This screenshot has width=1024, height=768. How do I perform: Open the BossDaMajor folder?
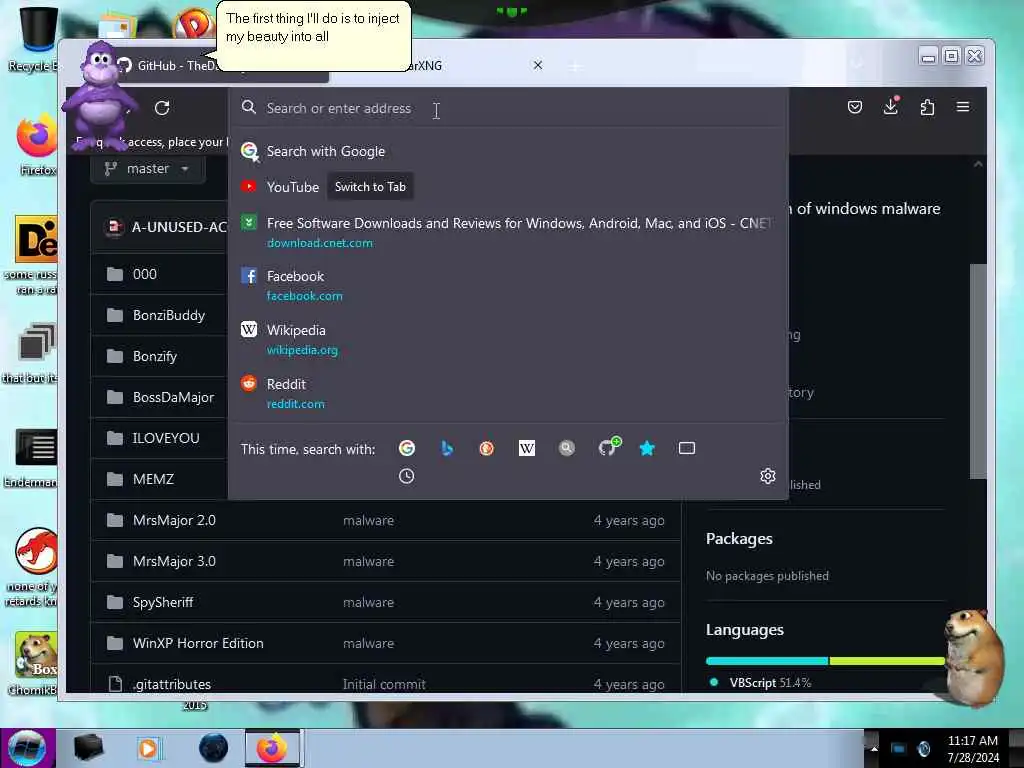click(173, 397)
